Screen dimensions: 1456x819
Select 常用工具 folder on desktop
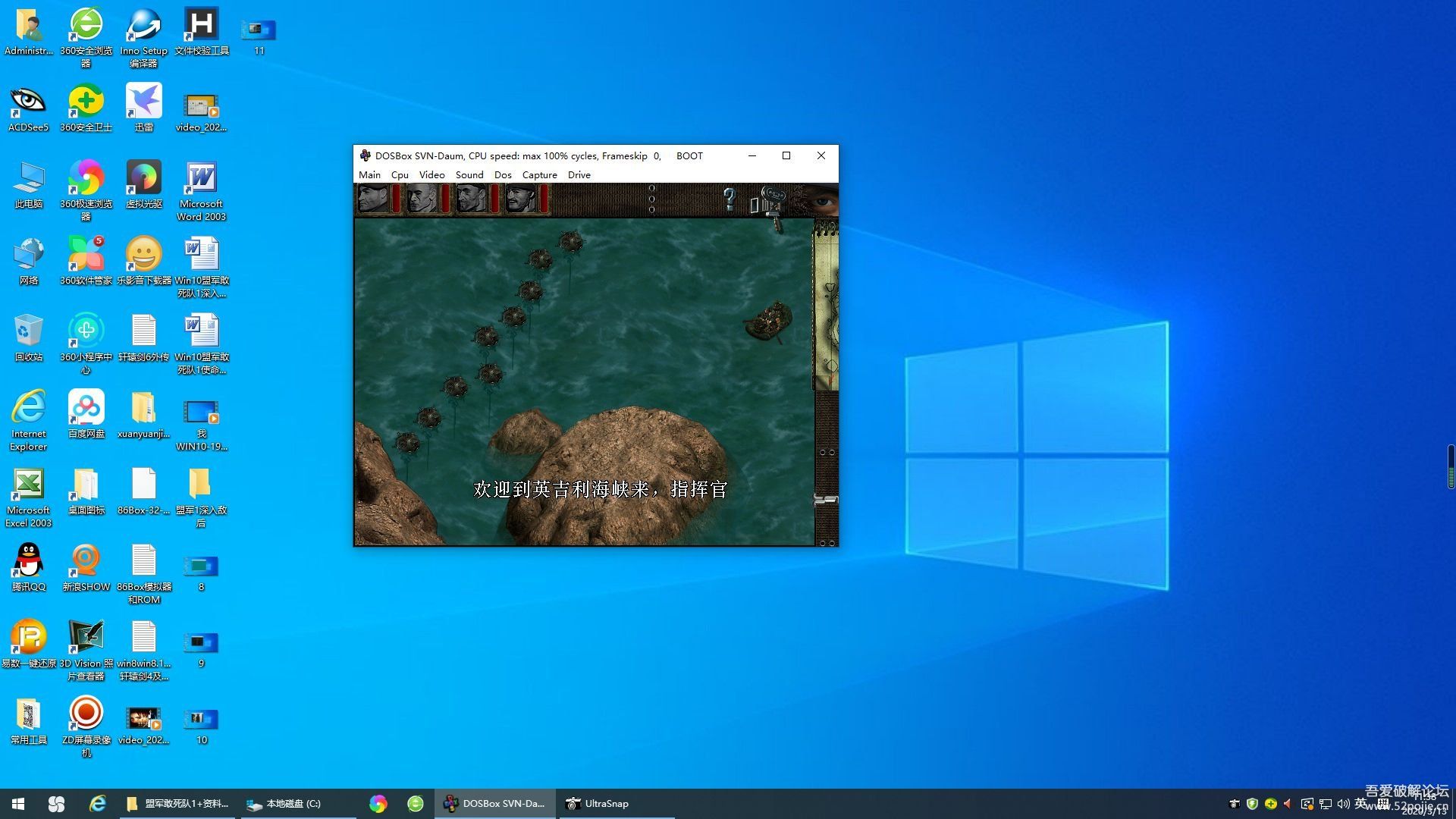pos(28,721)
